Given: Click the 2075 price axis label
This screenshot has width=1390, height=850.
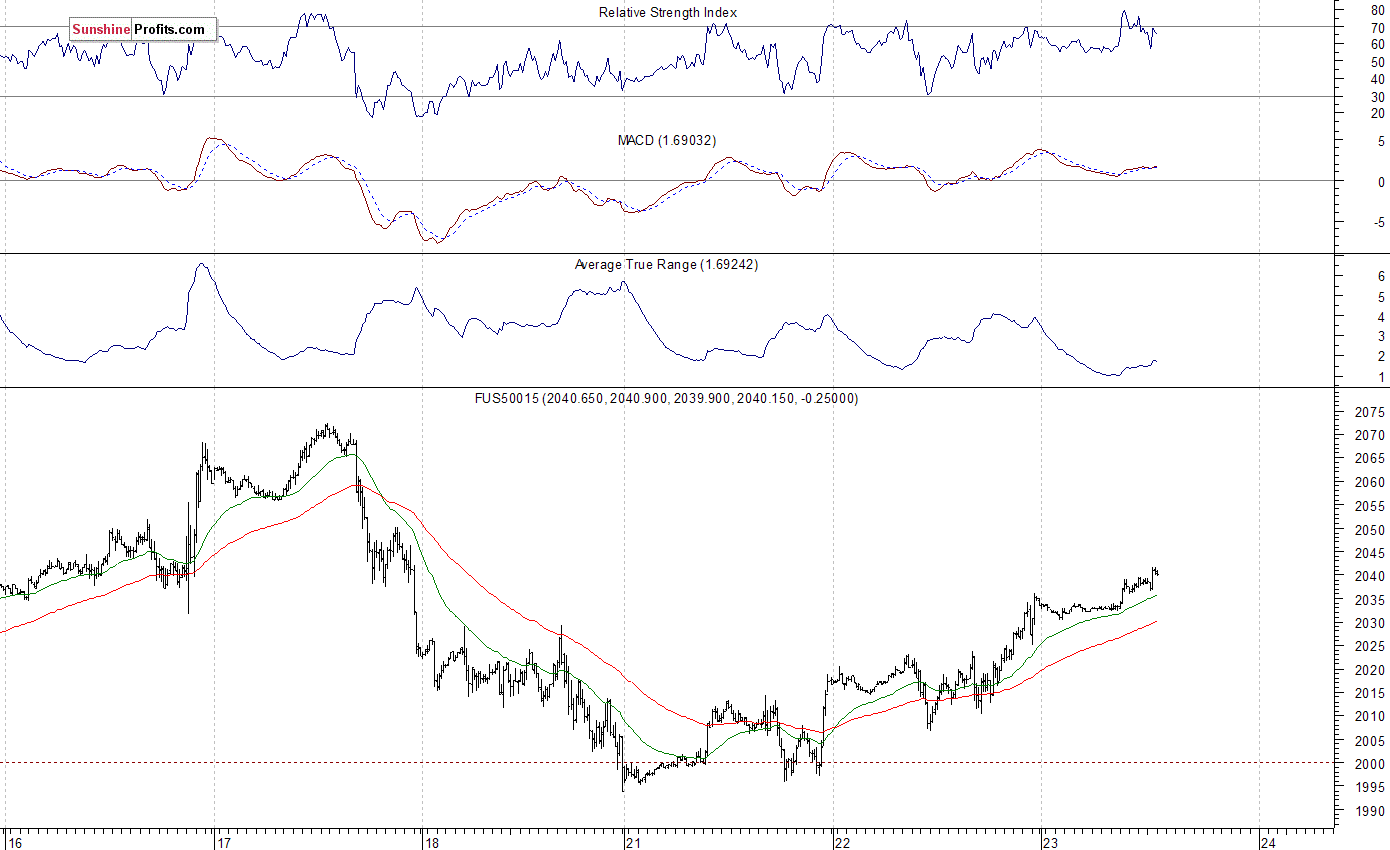Looking at the screenshot, I should tap(1369, 412).
